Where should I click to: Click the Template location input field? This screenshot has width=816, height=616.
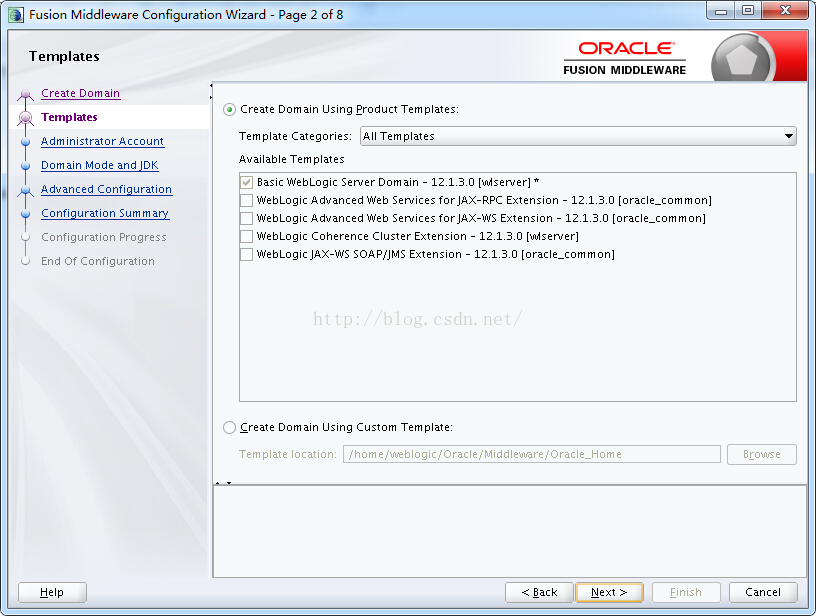[531, 454]
